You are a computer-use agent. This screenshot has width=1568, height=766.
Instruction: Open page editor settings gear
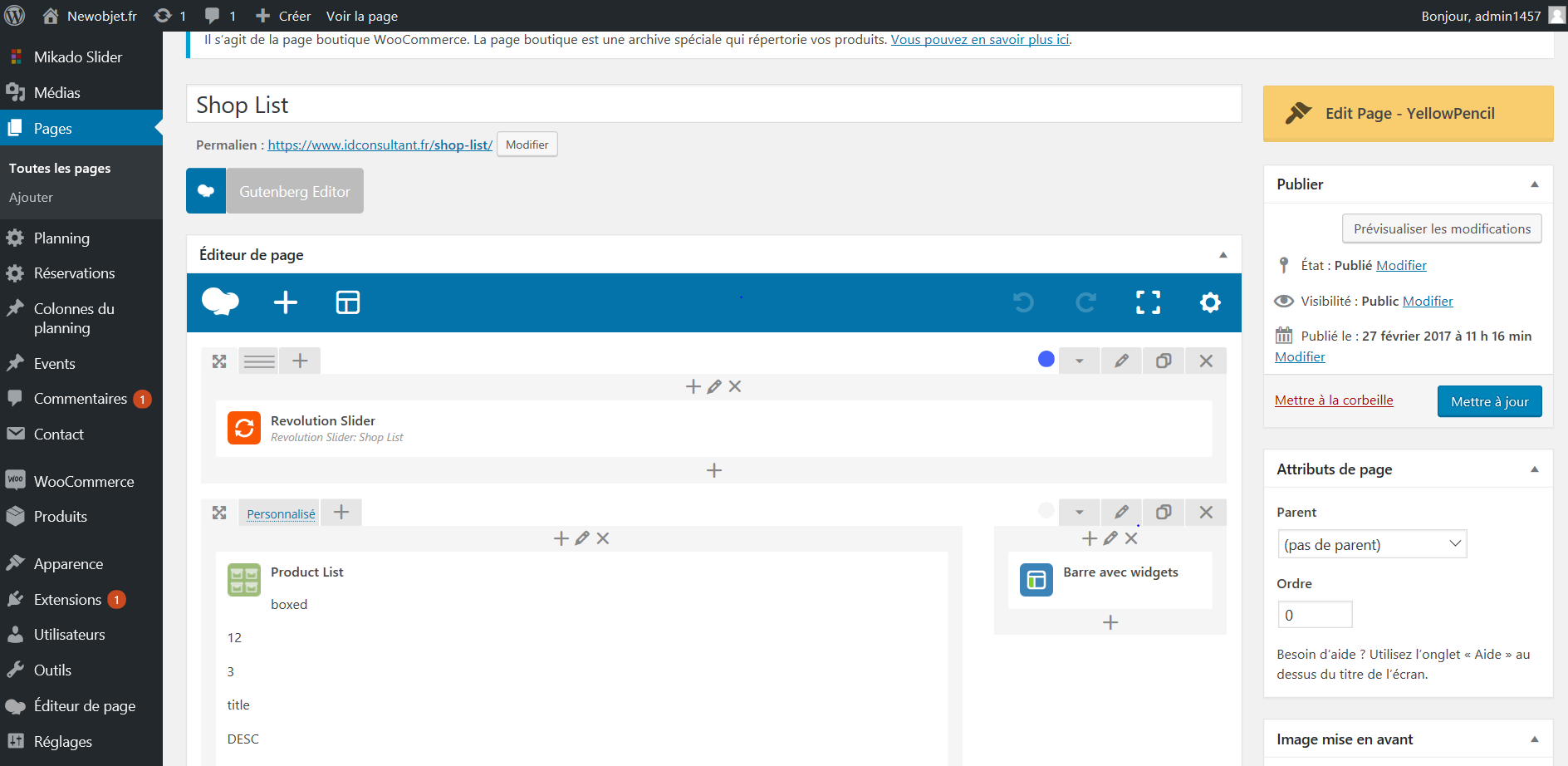point(1210,302)
